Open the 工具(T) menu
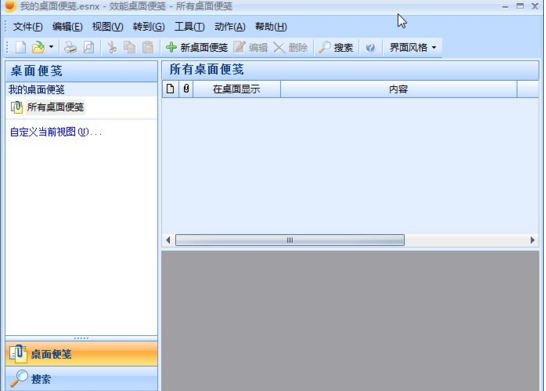 click(189, 27)
